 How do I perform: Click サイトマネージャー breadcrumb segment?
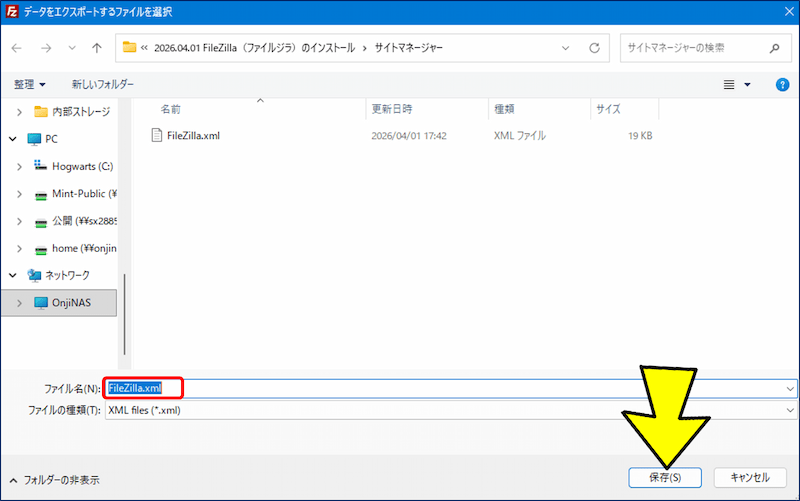(409, 48)
